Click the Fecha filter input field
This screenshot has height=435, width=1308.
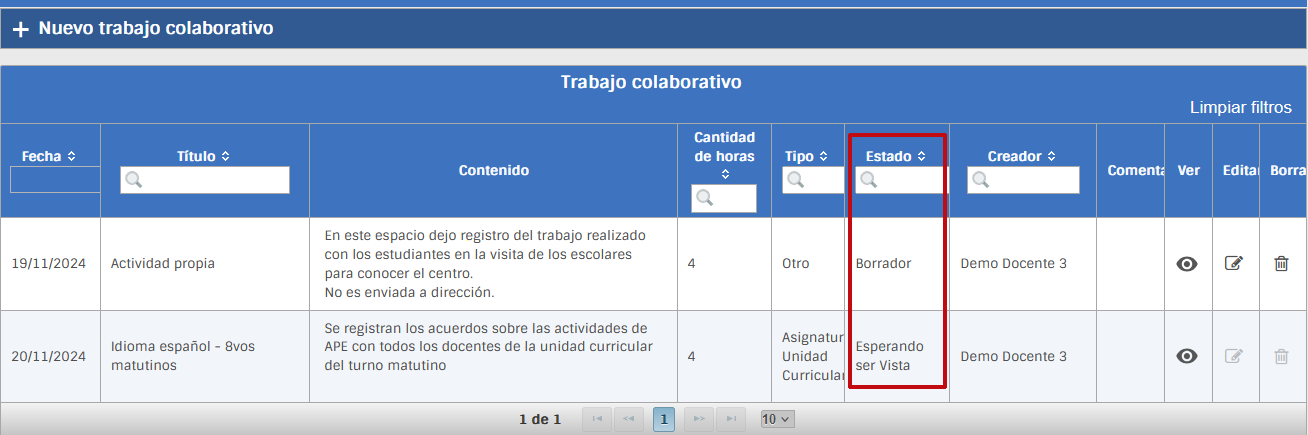point(55,180)
